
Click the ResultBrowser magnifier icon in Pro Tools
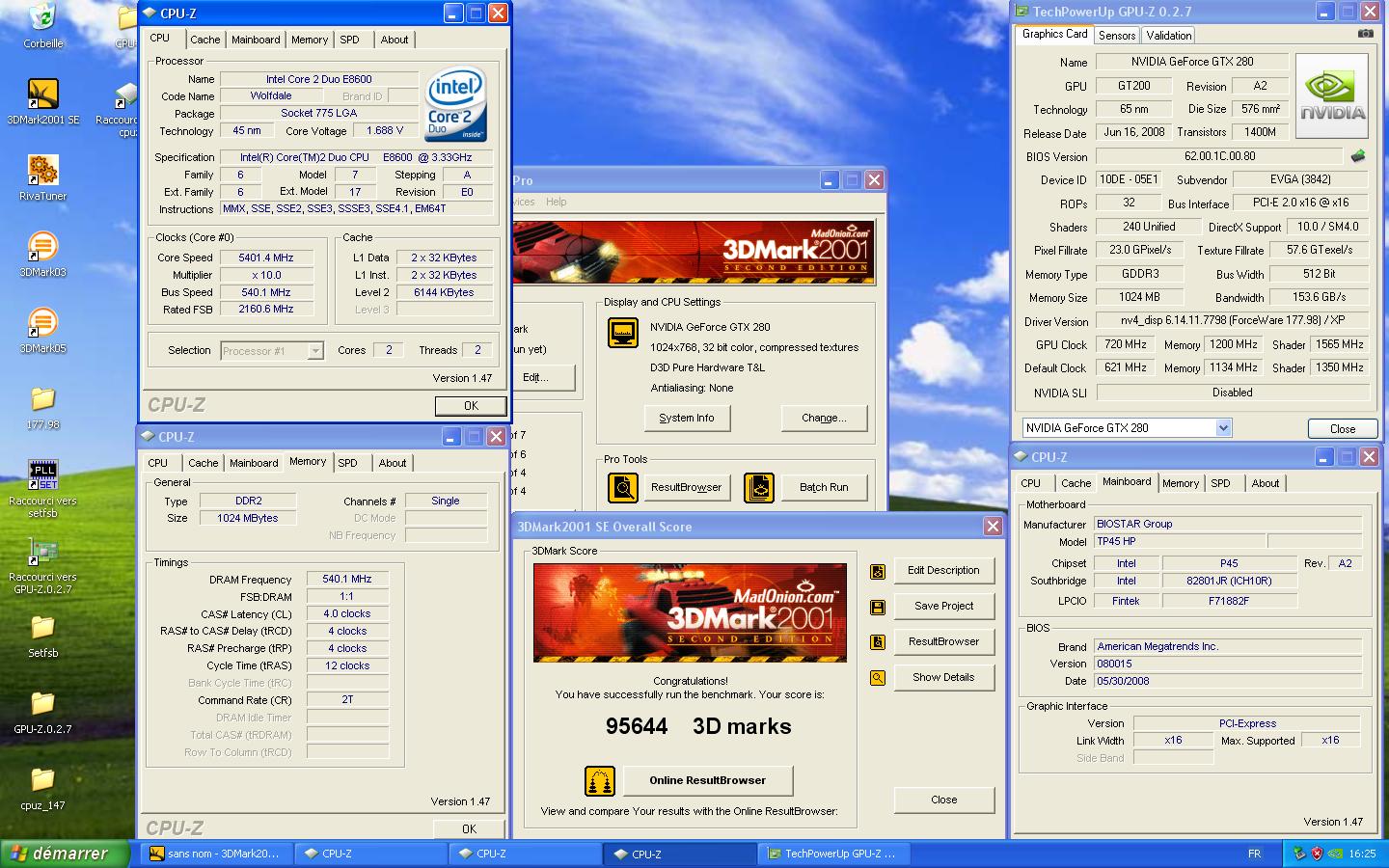623,487
